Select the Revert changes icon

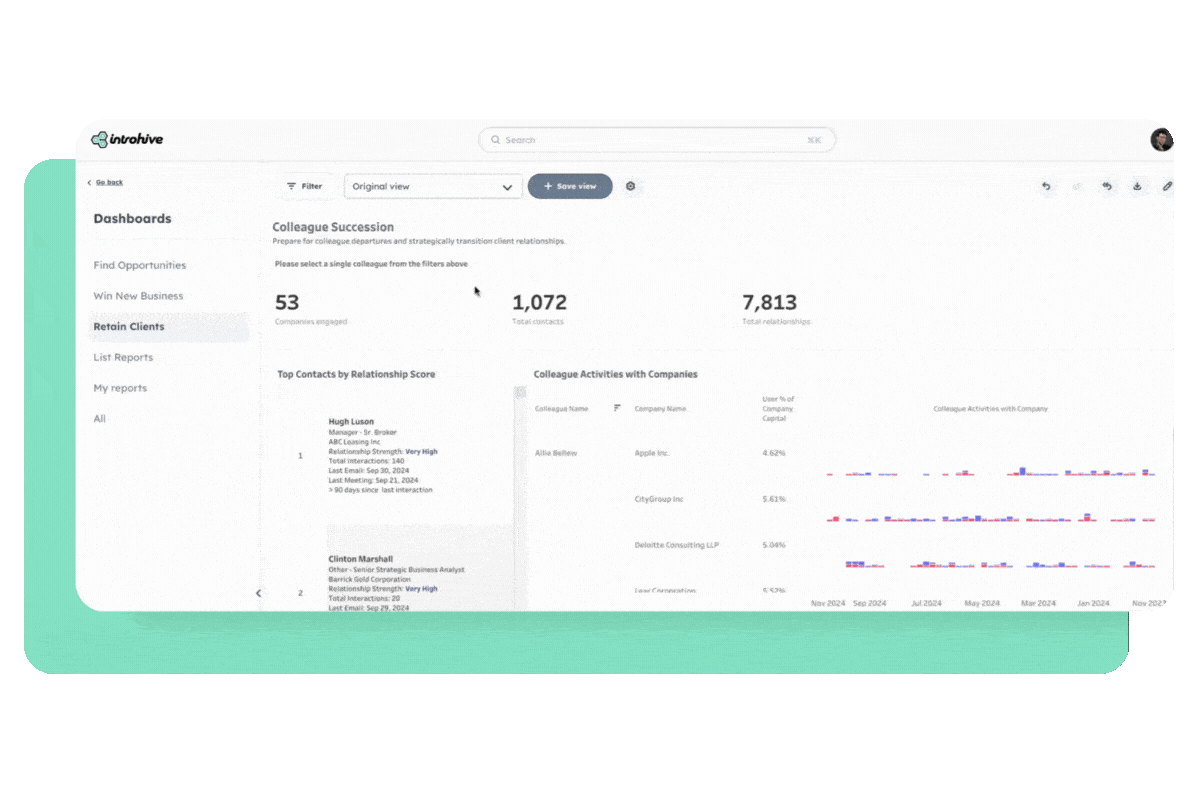pos(1107,186)
